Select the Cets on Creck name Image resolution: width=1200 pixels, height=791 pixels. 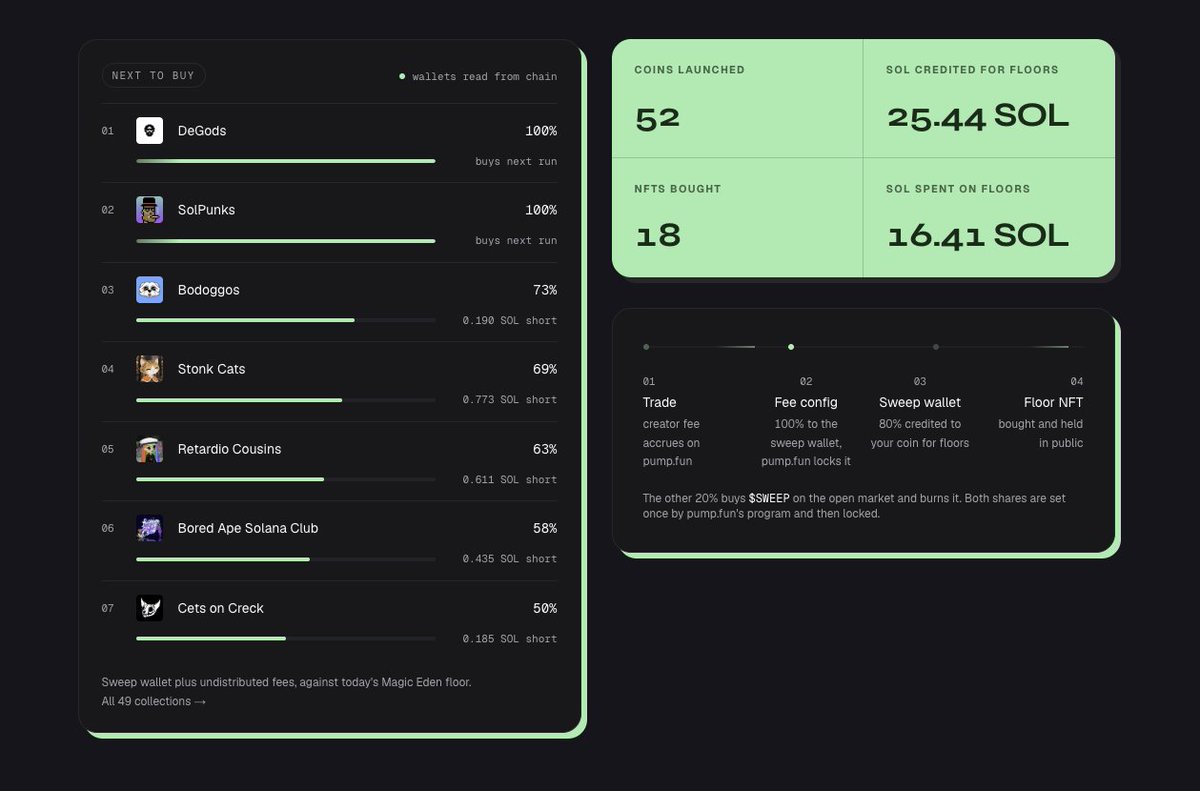click(x=221, y=608)
